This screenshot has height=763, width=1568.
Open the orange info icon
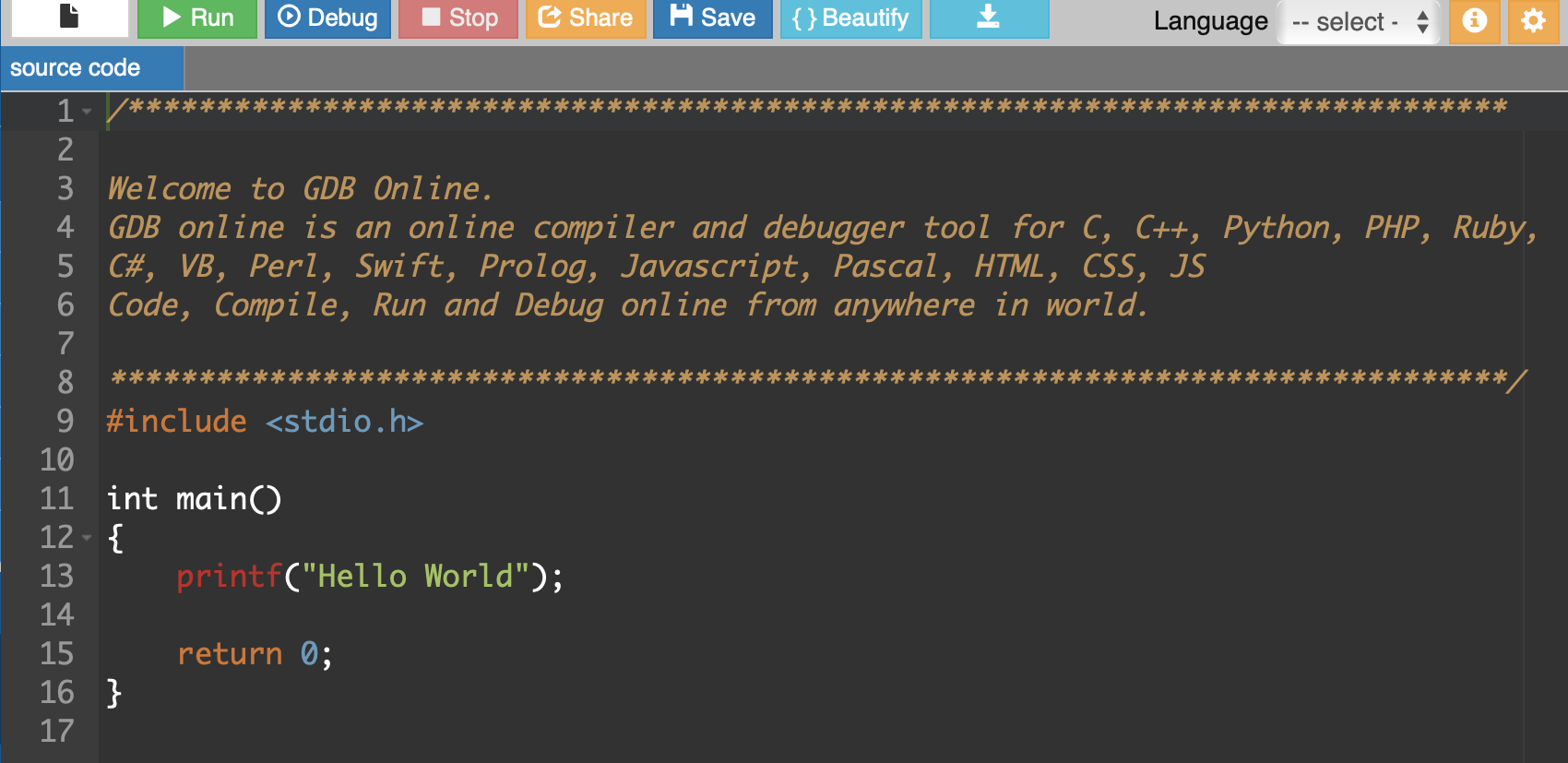click(1474, 20)
